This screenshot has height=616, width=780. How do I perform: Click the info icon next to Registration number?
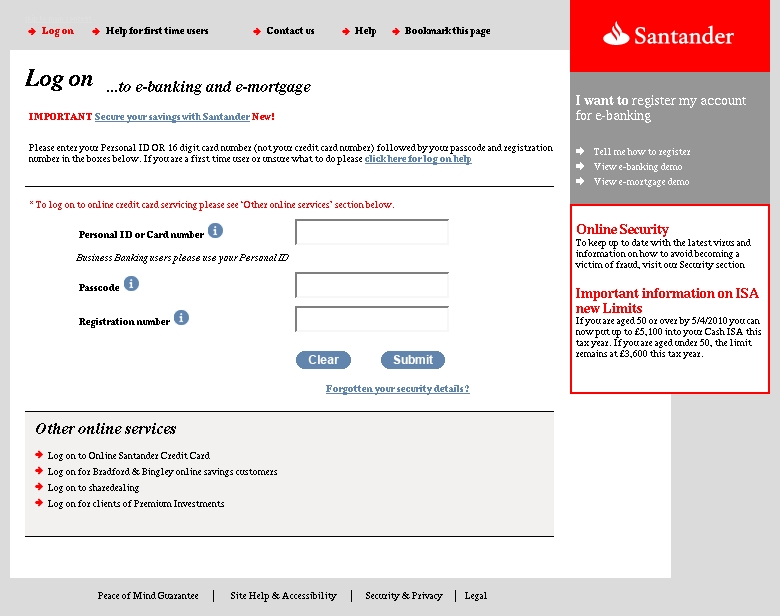(181, 317)
